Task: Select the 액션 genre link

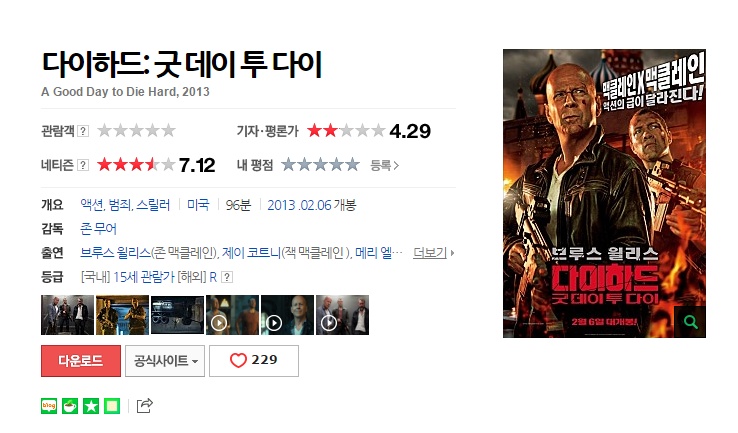Action: click(92, 205)
